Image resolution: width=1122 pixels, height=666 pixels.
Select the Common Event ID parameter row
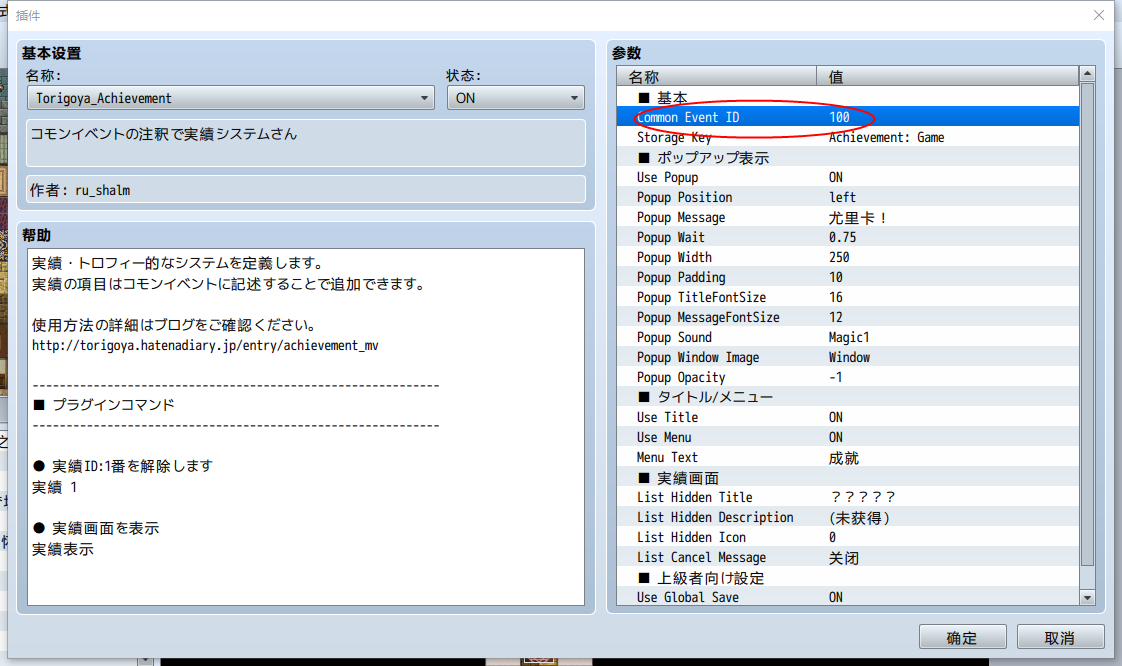847,117
